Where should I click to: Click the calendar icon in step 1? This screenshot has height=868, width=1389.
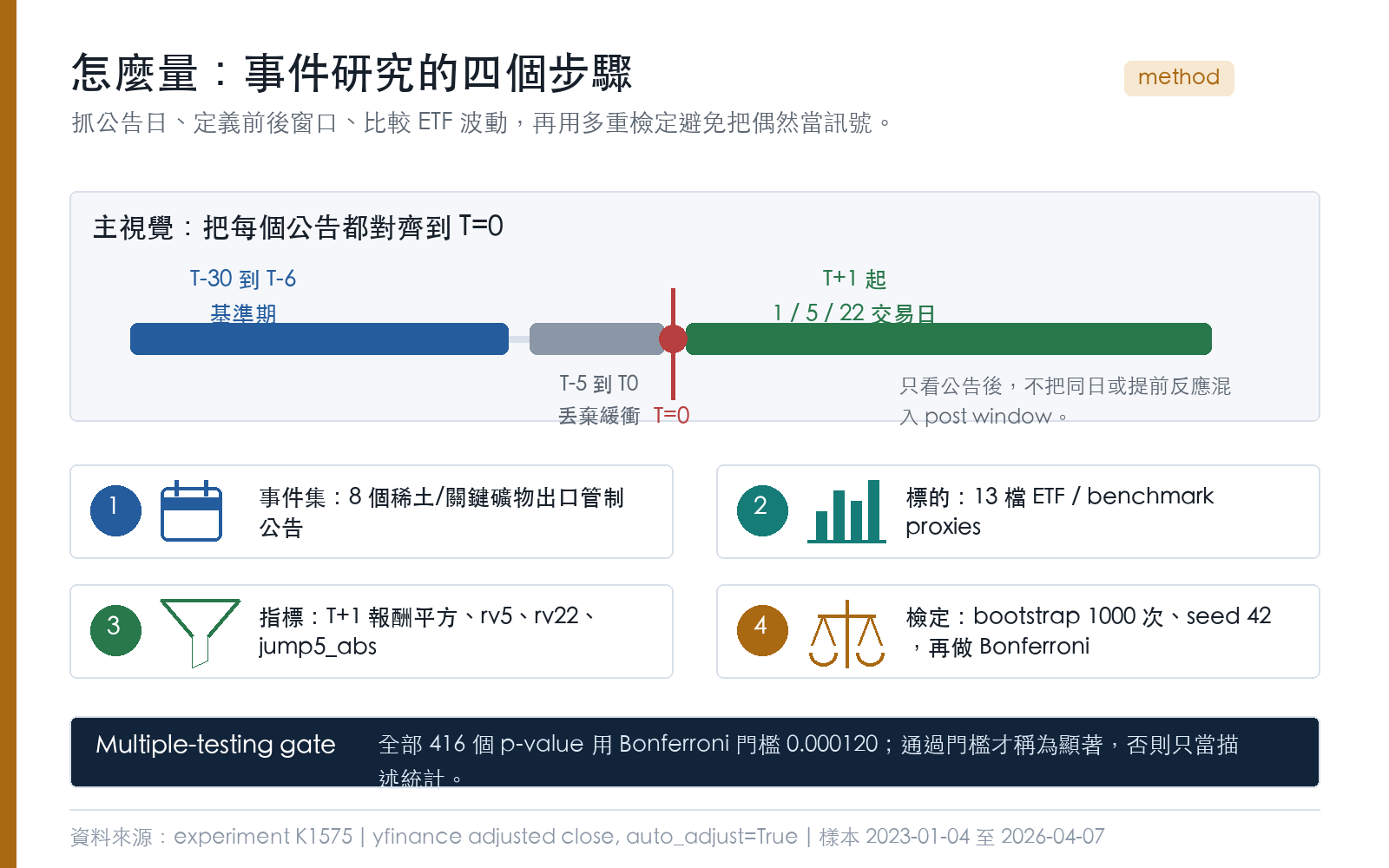(191, 510)
